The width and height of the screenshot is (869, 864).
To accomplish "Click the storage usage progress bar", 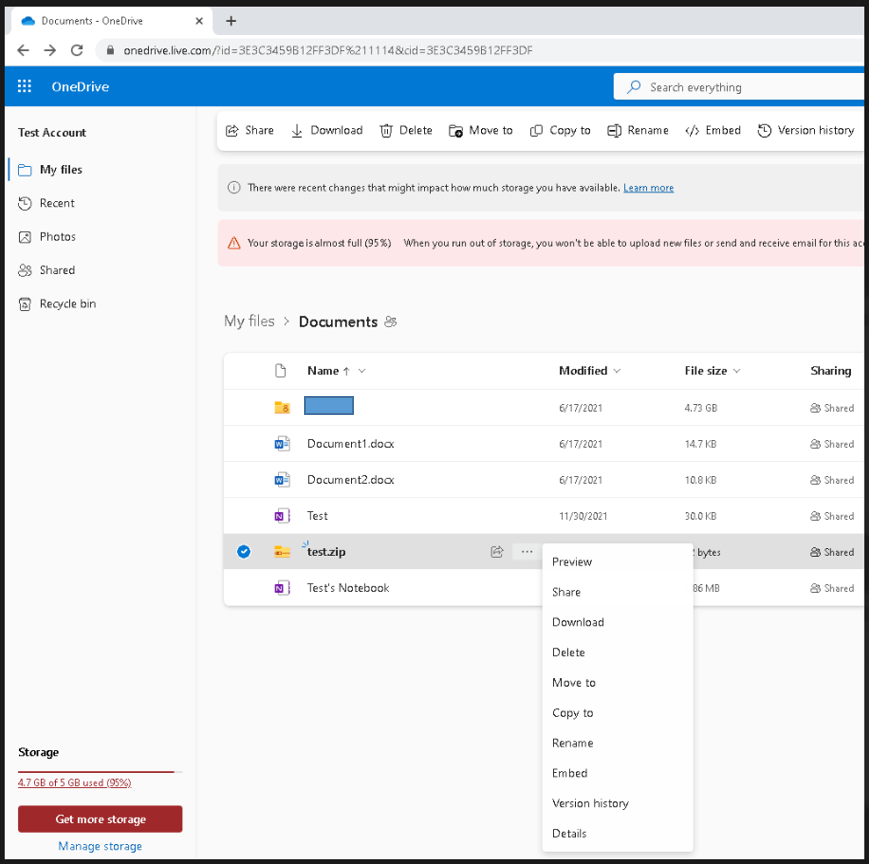I will (x=100, y=771).
